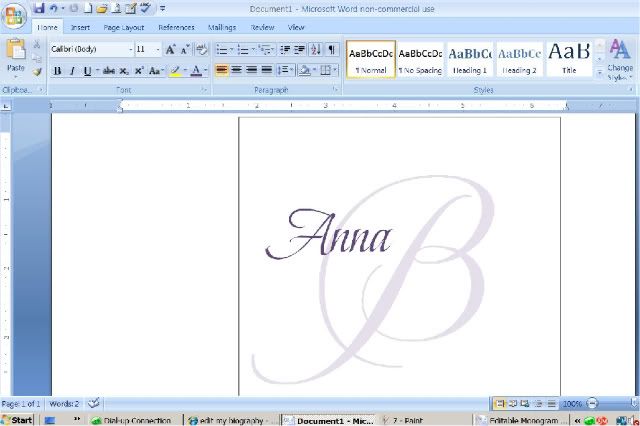Viewport: 640px width, 426px height.
Task: Insert a bulleted list
Action: [x=222, y=50]
